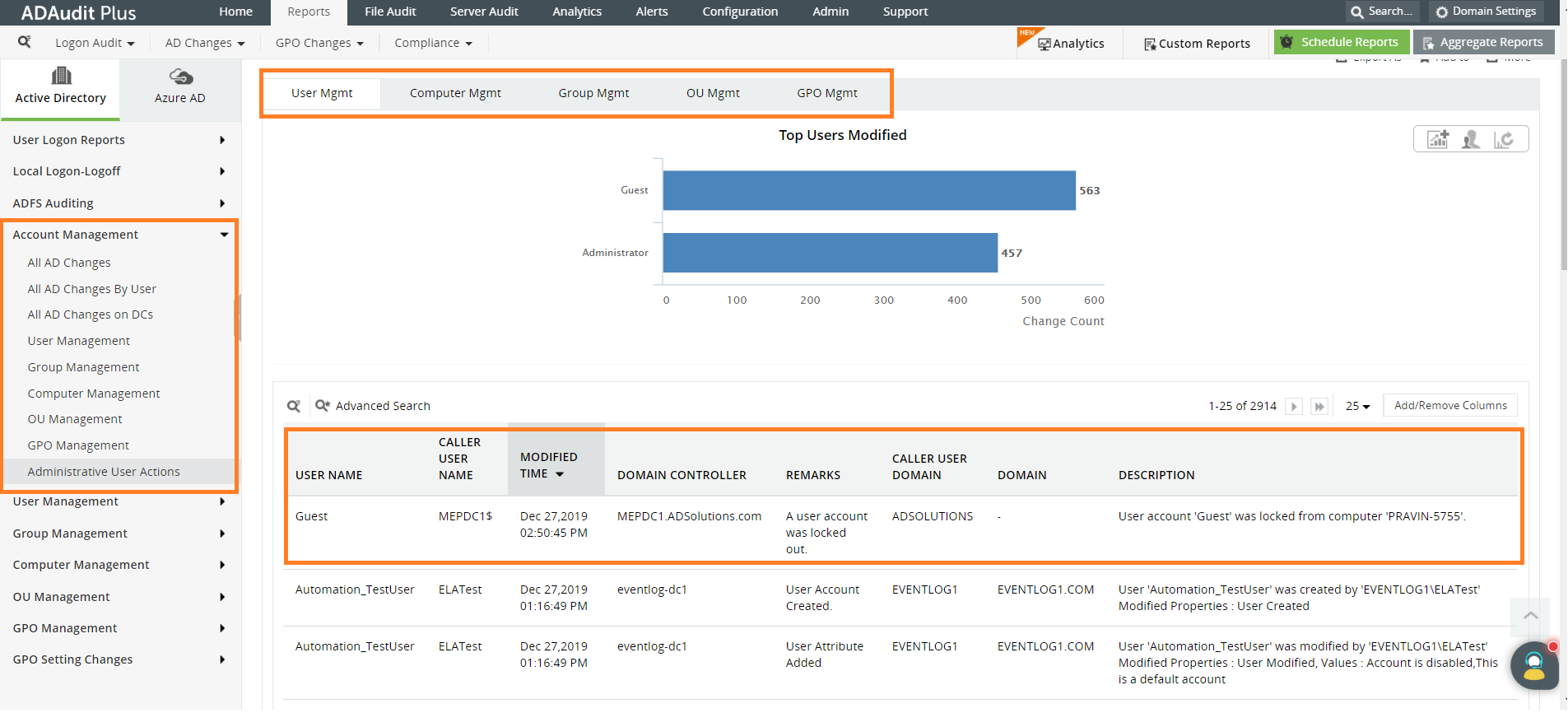Open GPO Management under Account Management
The height and width of the screenshot is (713, 1568).
click(78, 445)
